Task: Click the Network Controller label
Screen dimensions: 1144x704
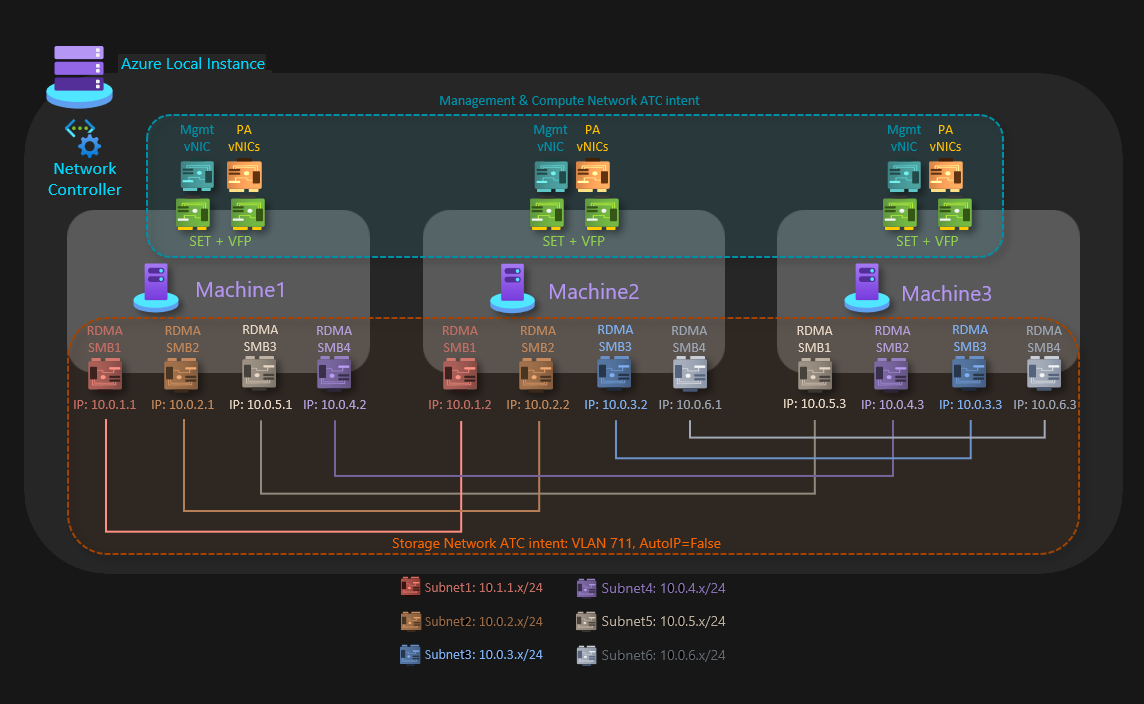Action: [85, 179]
